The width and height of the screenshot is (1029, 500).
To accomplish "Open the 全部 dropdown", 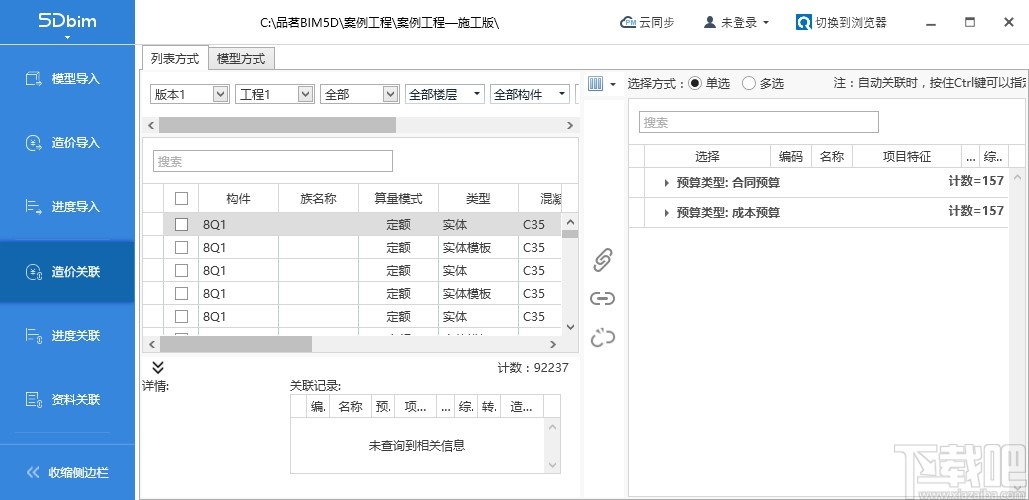I will point(359,94).
